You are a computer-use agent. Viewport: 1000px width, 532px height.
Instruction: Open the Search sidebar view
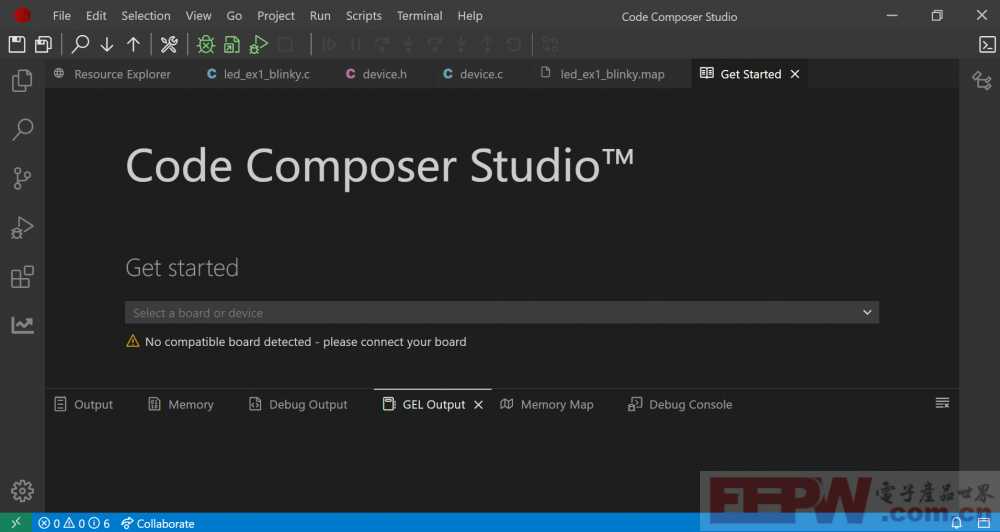click(22, 129)
